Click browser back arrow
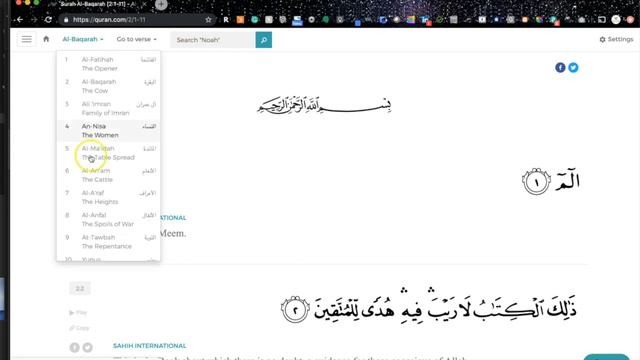The image size is (640, 360). pos(20,19)
